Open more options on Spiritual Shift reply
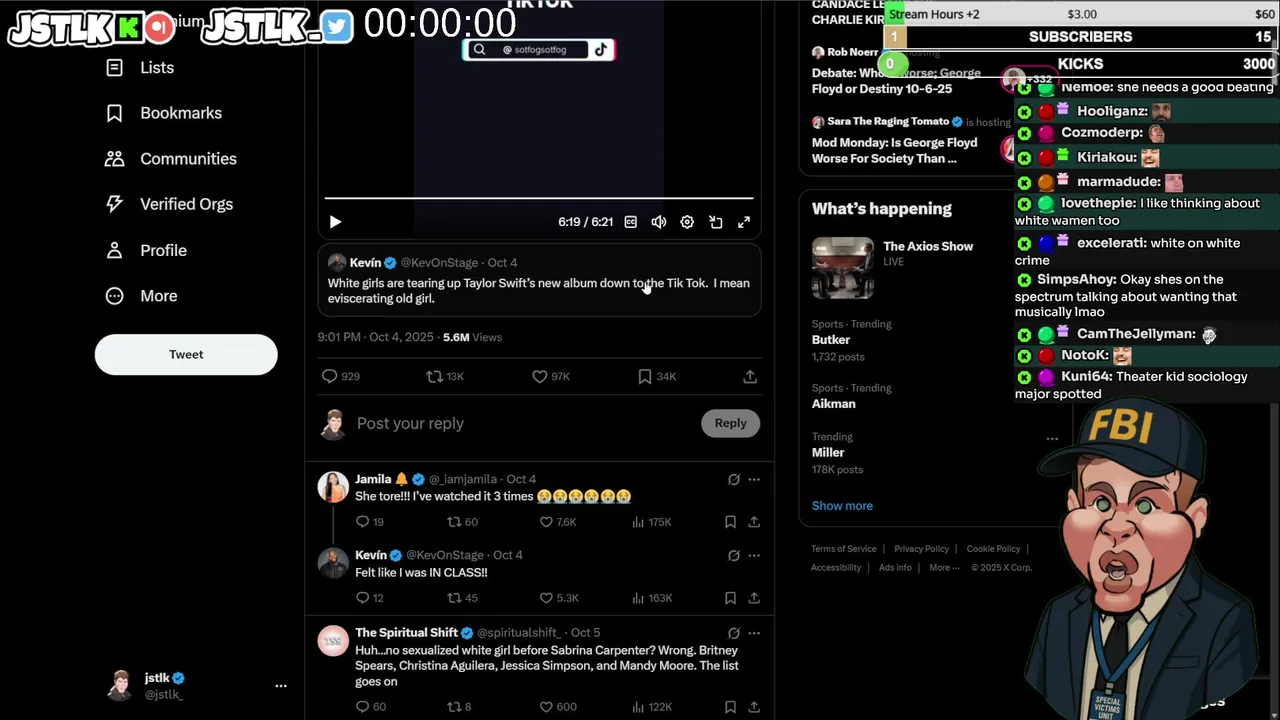The image size is (1280, 720). (754, 633)
